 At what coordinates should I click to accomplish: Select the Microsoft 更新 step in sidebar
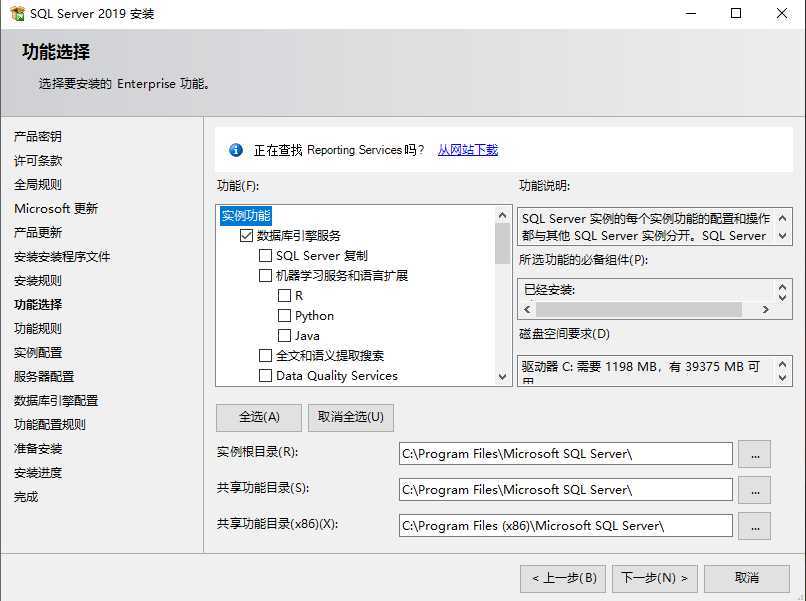pos(56,209)
